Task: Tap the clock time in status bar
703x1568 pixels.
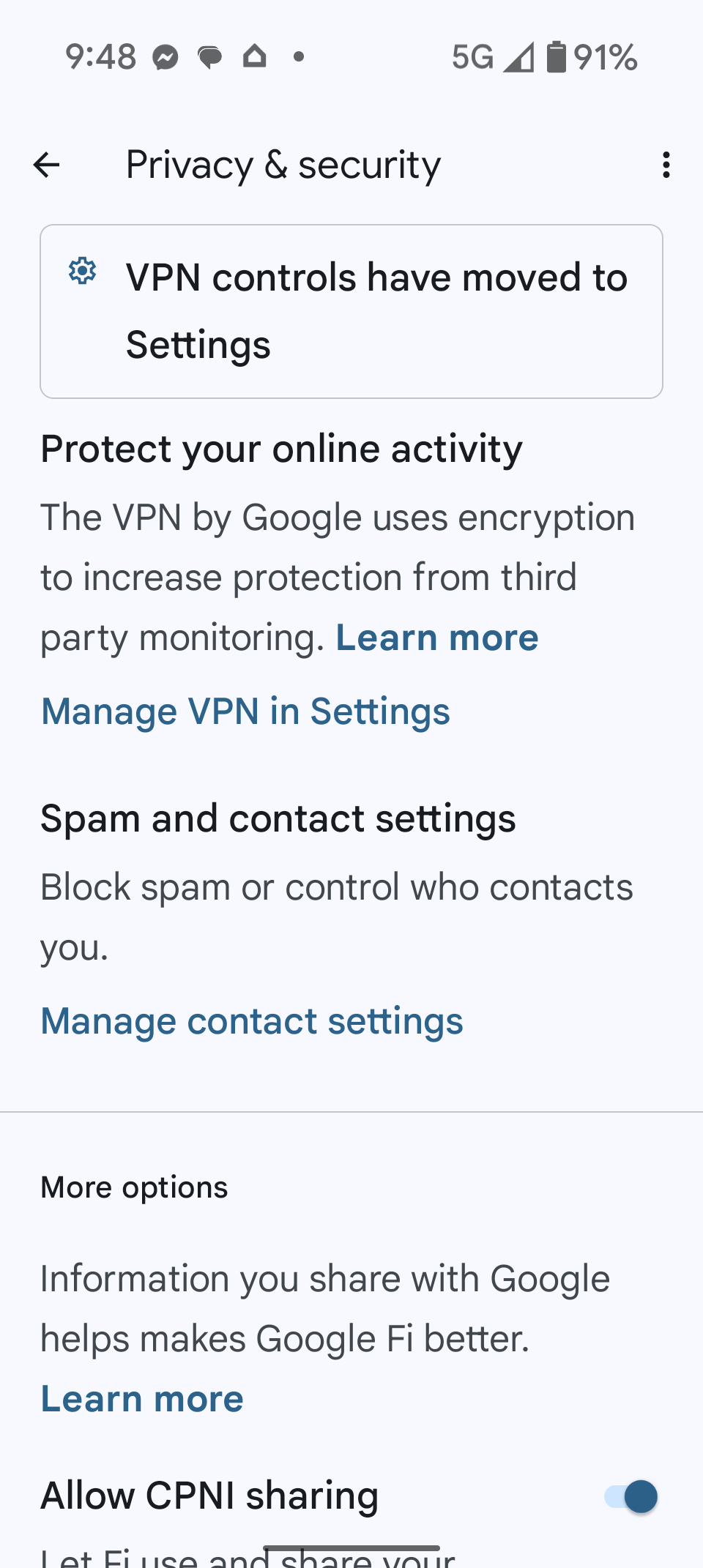Action: pos(101,57)
